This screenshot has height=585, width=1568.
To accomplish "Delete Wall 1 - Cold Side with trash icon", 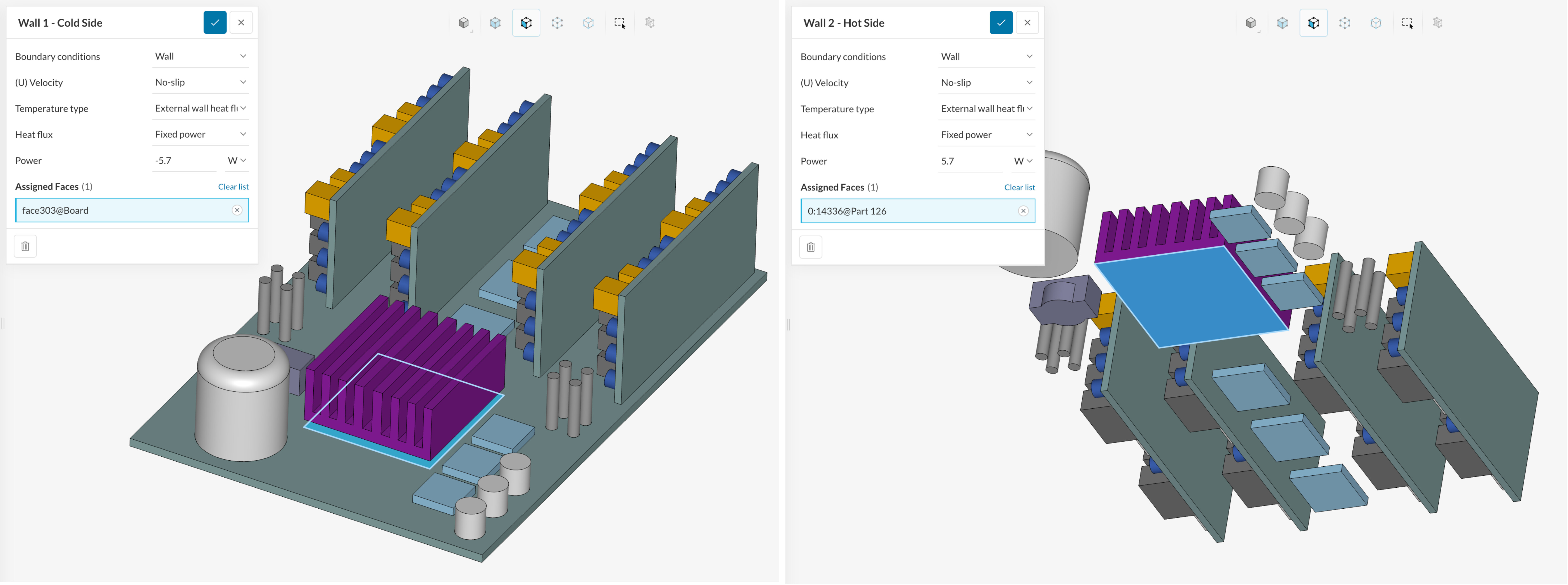I will coord(25,247).
